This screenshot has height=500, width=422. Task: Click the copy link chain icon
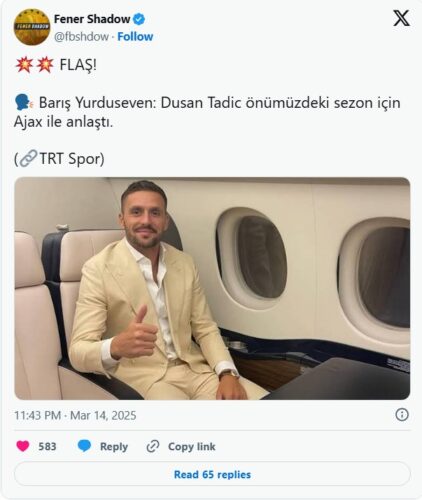tap(153, 446)
